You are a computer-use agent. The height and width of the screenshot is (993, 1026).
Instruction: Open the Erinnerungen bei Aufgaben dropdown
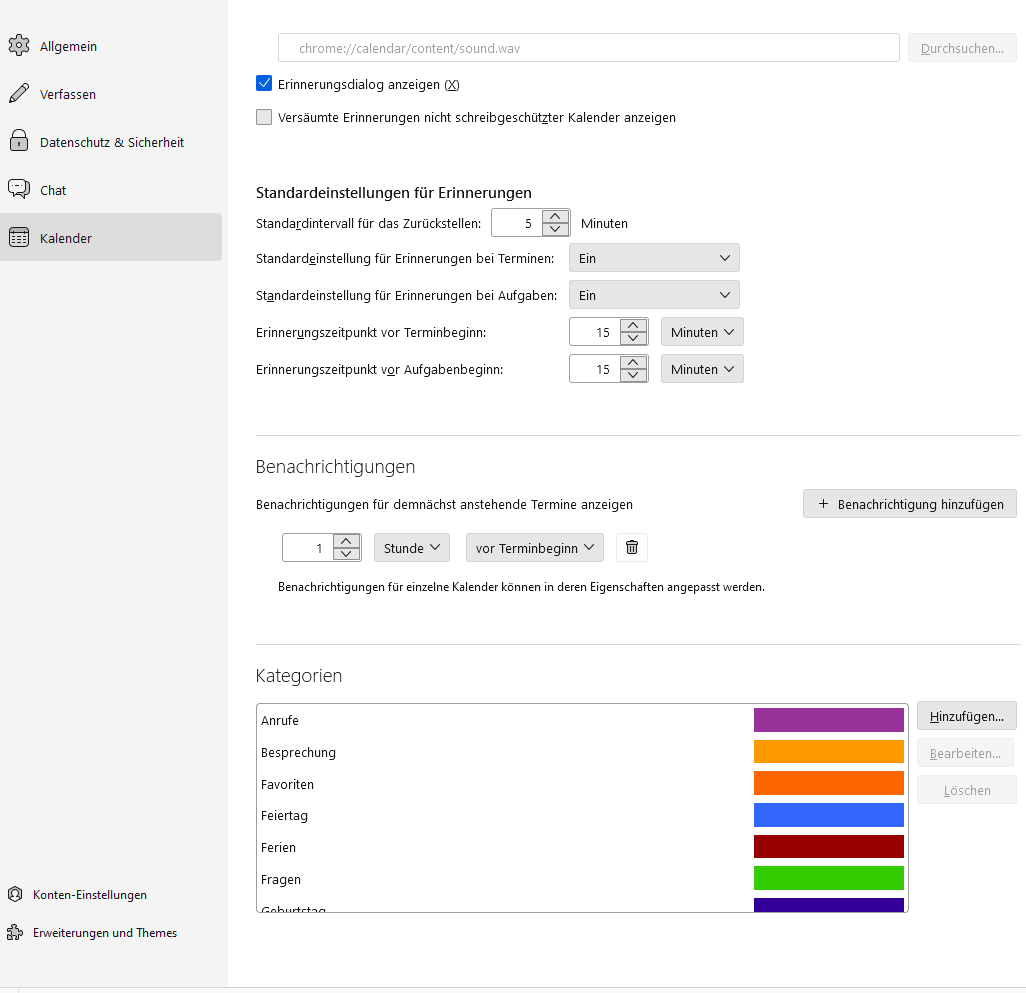click(x=654, y=295)
